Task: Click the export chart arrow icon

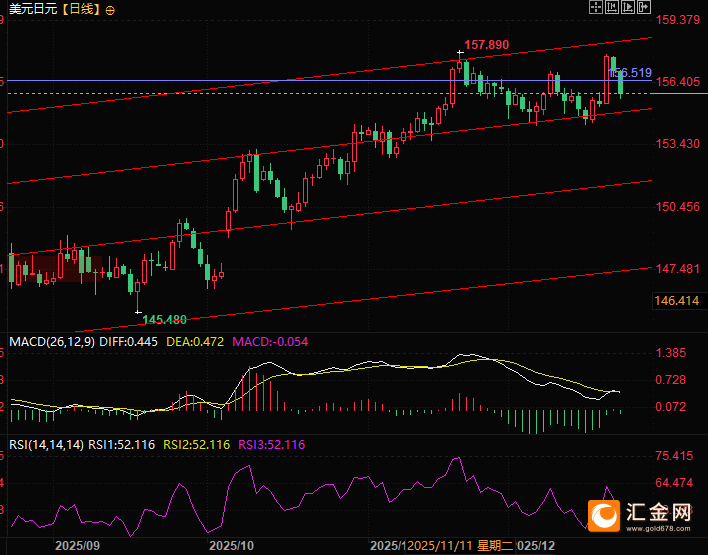Action: point(644,7)
